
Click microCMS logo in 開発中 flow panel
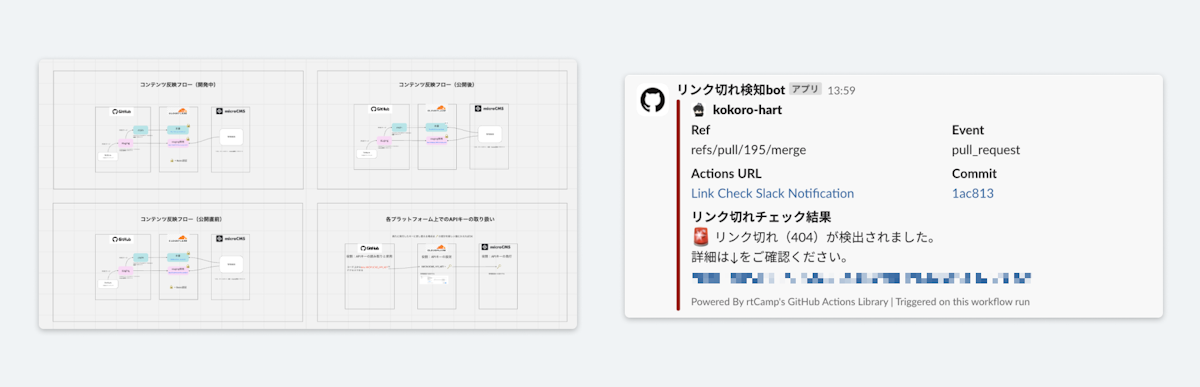[x=232, y=111]
